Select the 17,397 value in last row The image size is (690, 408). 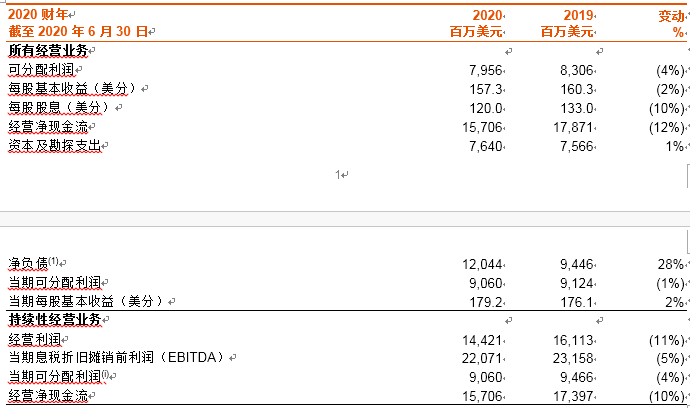pyautogui.click(x=573, y=396)
